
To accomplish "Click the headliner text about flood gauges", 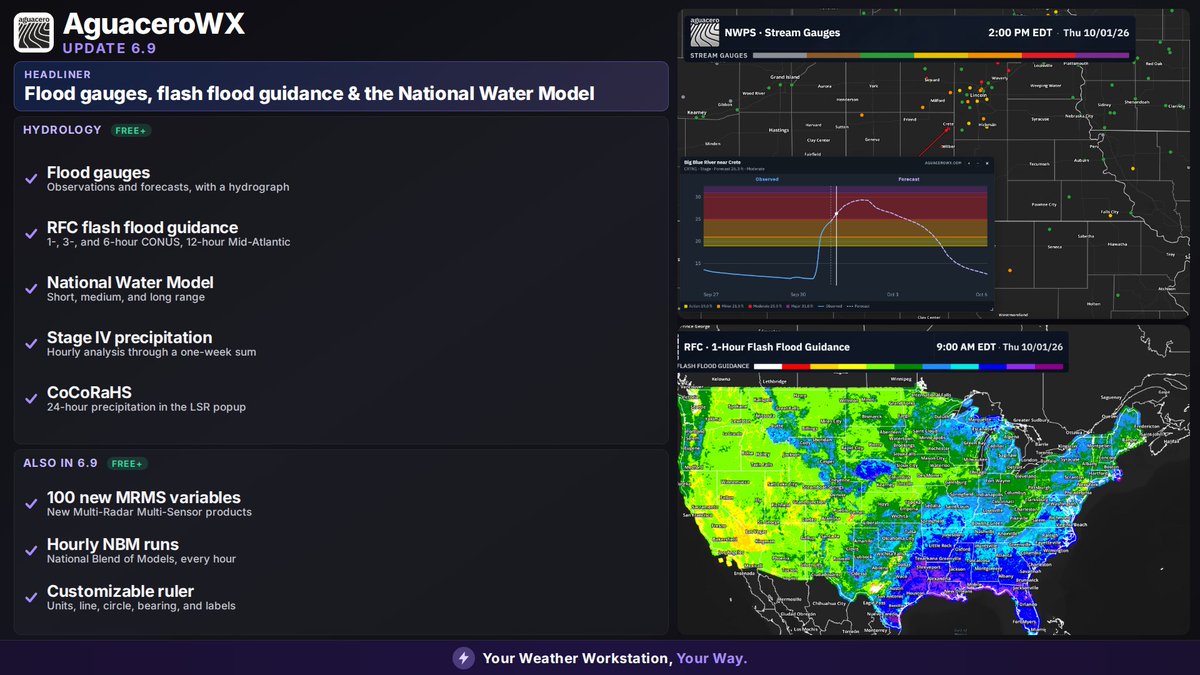I will (x=309, y=94).
